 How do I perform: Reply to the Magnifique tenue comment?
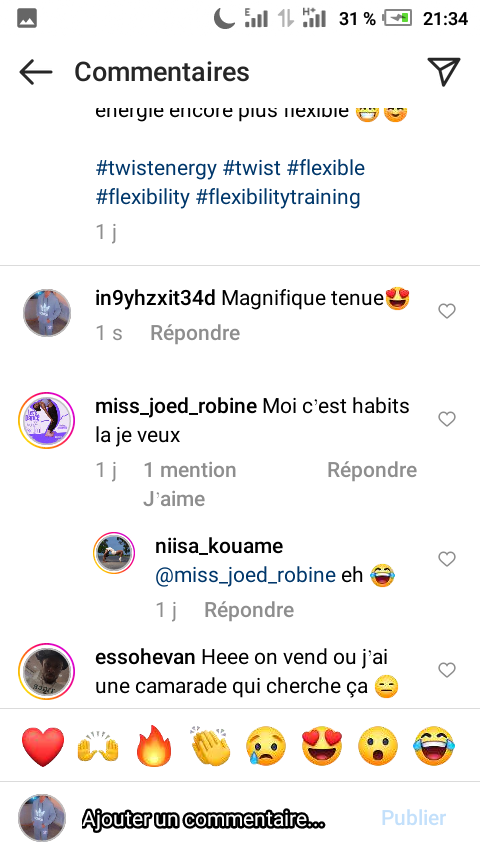(x=195, y=333)
